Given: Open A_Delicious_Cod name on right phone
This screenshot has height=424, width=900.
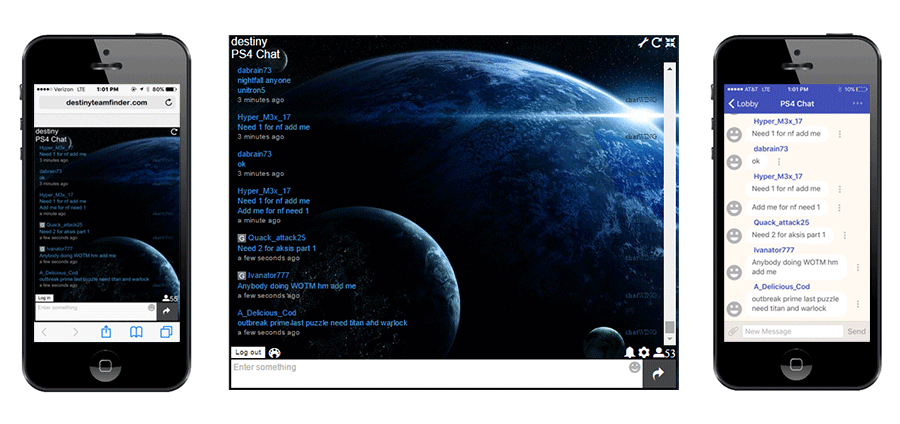Looking at the screenshot, I should point(781,286).
